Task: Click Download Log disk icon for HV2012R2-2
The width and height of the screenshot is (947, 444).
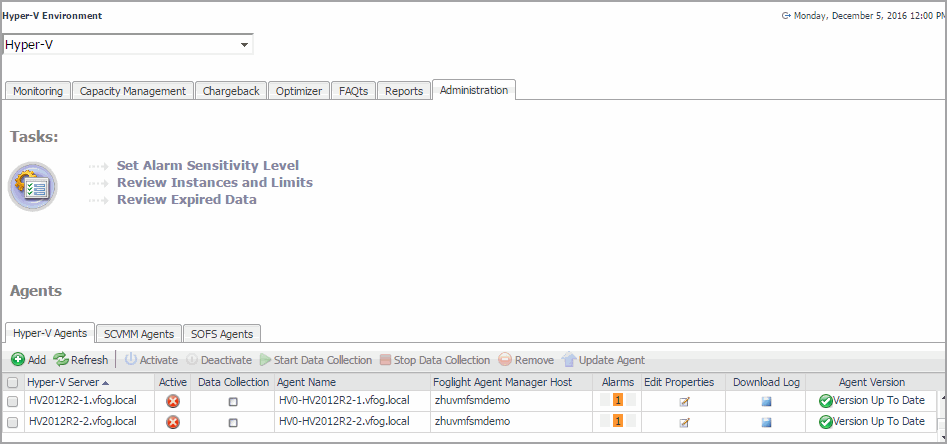Action: [x=766, y=423]
